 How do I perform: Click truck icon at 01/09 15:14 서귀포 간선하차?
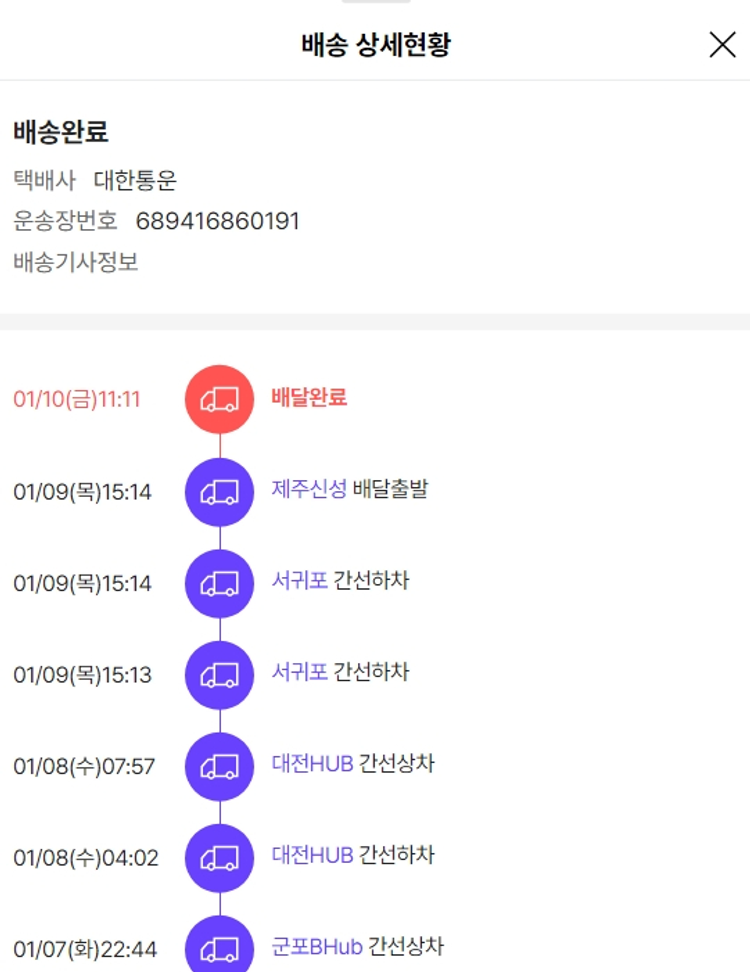219,583
